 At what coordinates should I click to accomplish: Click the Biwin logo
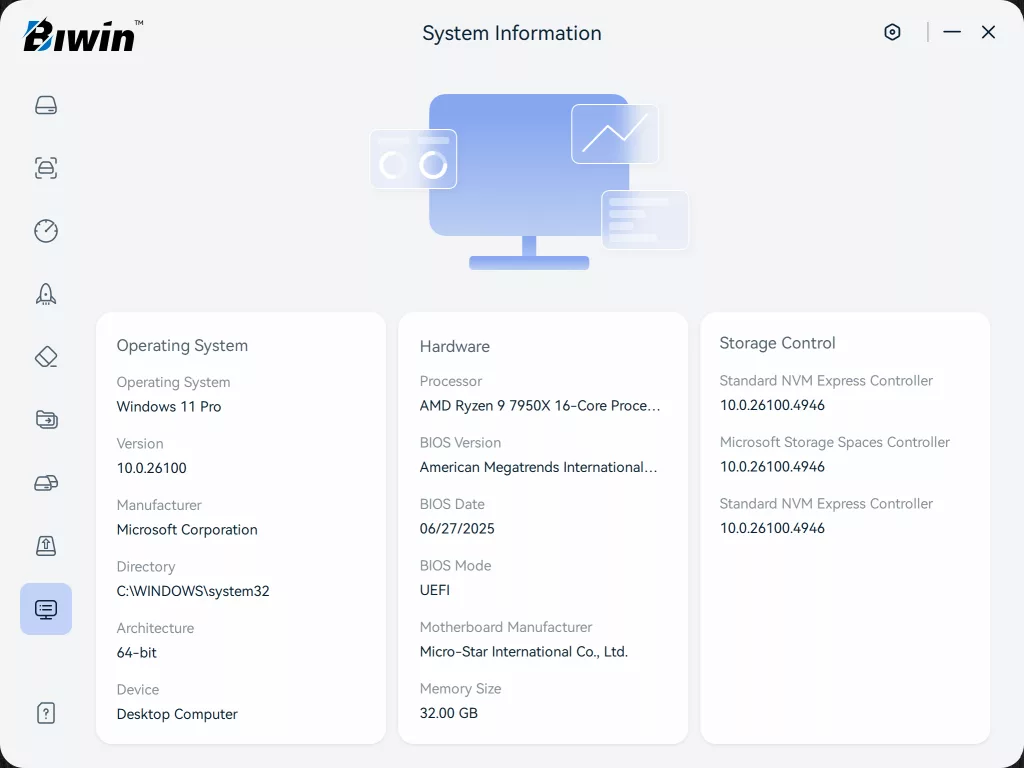pos(83,35)
